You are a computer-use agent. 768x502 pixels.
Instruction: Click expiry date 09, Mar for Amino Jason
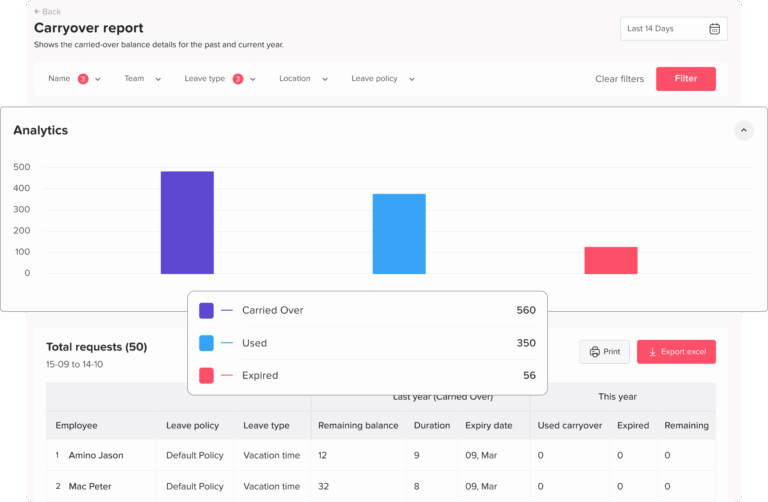pos(481,455)
